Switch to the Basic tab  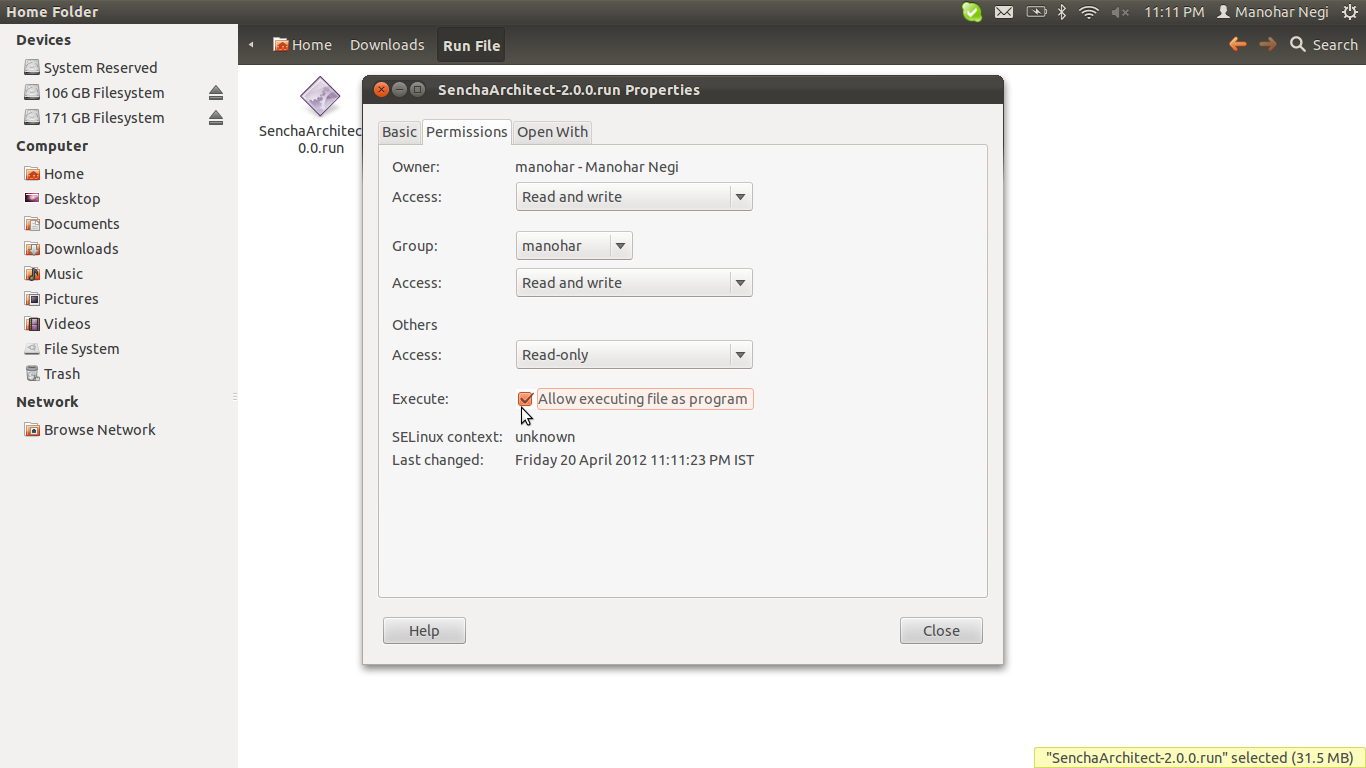(x=399, y=132)
